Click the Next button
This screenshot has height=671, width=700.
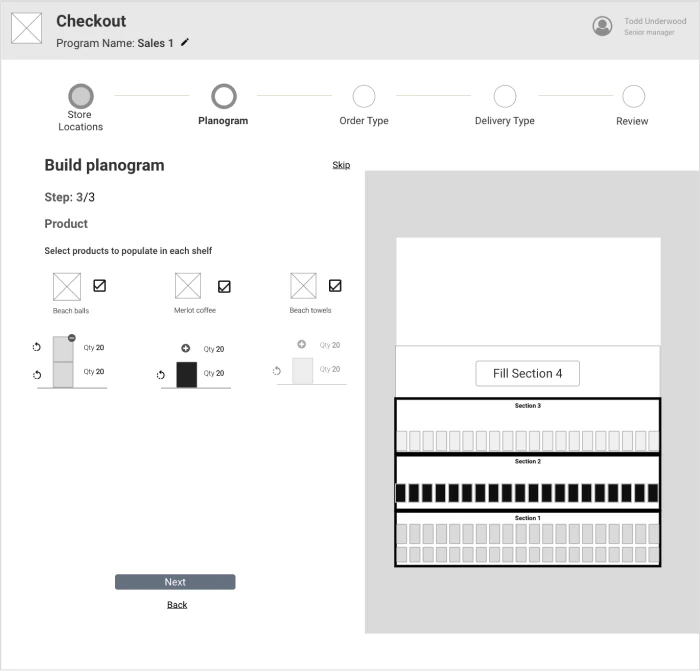(x=175, y=582)
